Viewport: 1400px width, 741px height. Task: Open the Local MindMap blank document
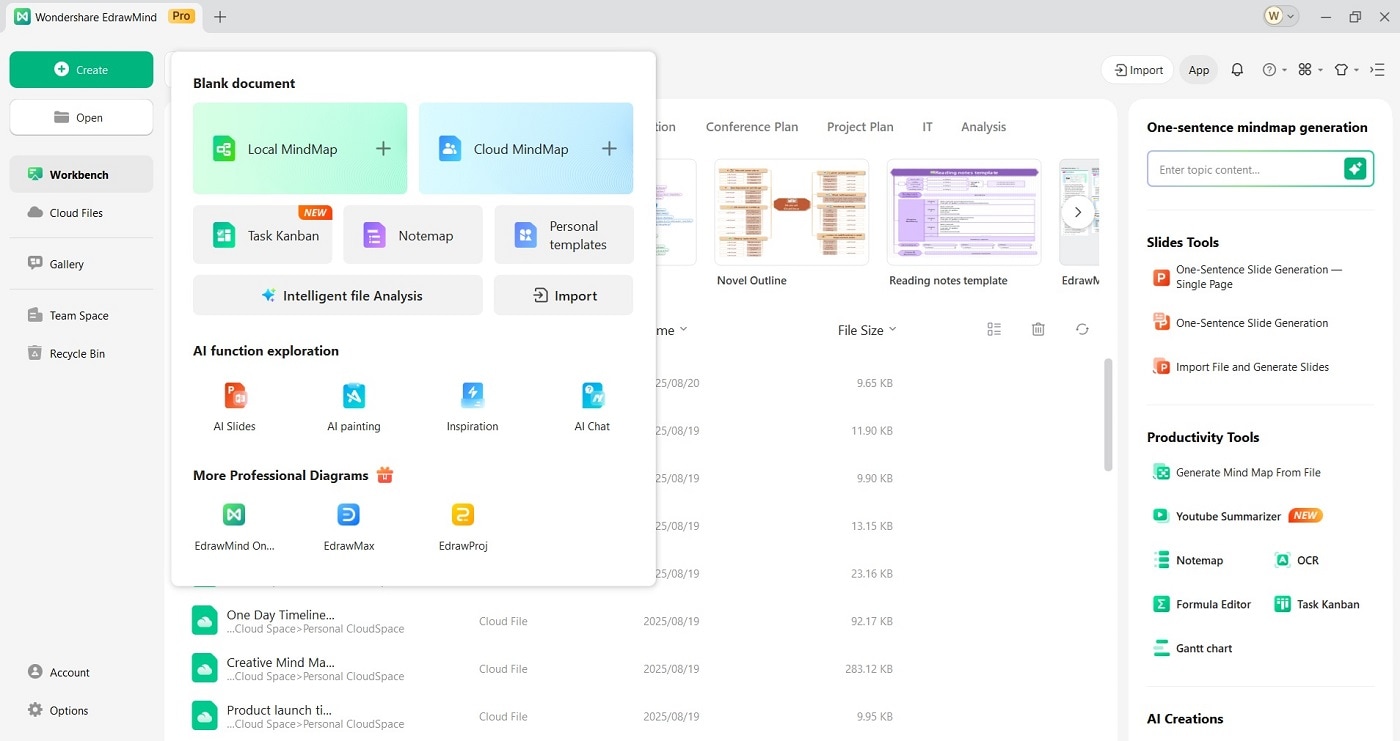point(300,148)
